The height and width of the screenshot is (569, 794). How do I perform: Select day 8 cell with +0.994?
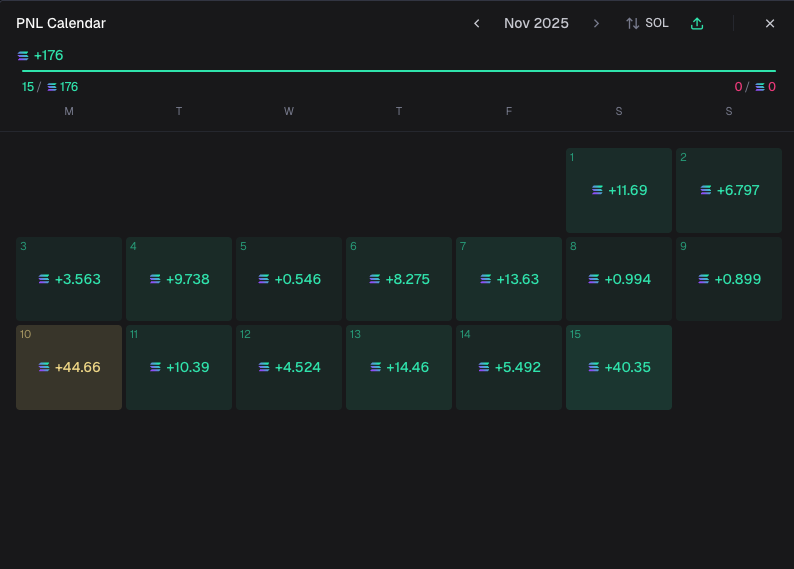tap(619, 279)
